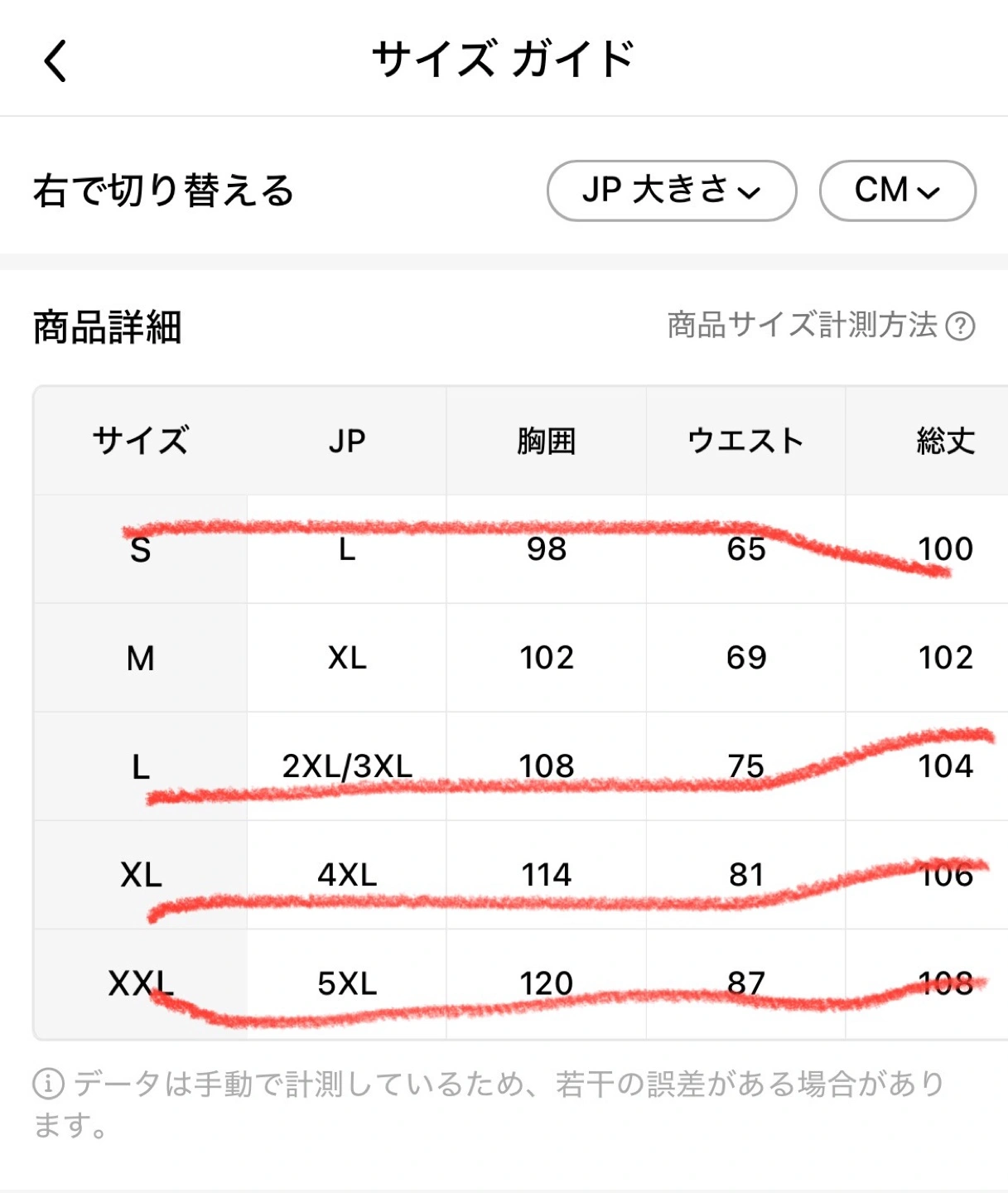Click the ウエスト column header
This screenshot has width=1008, height=1193.
click(x=745, y=441)
